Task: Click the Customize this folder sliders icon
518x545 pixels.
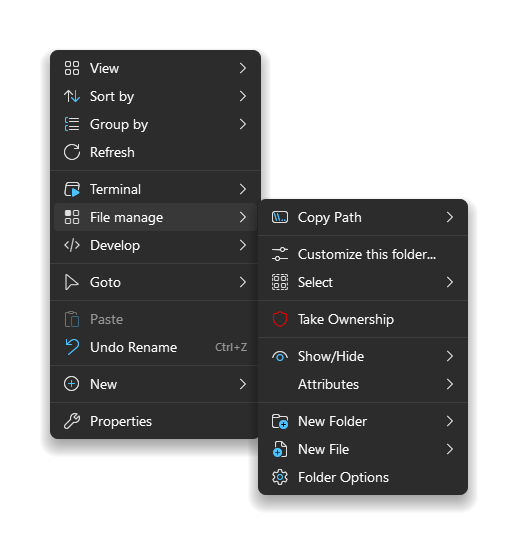Action: (280, 254)
